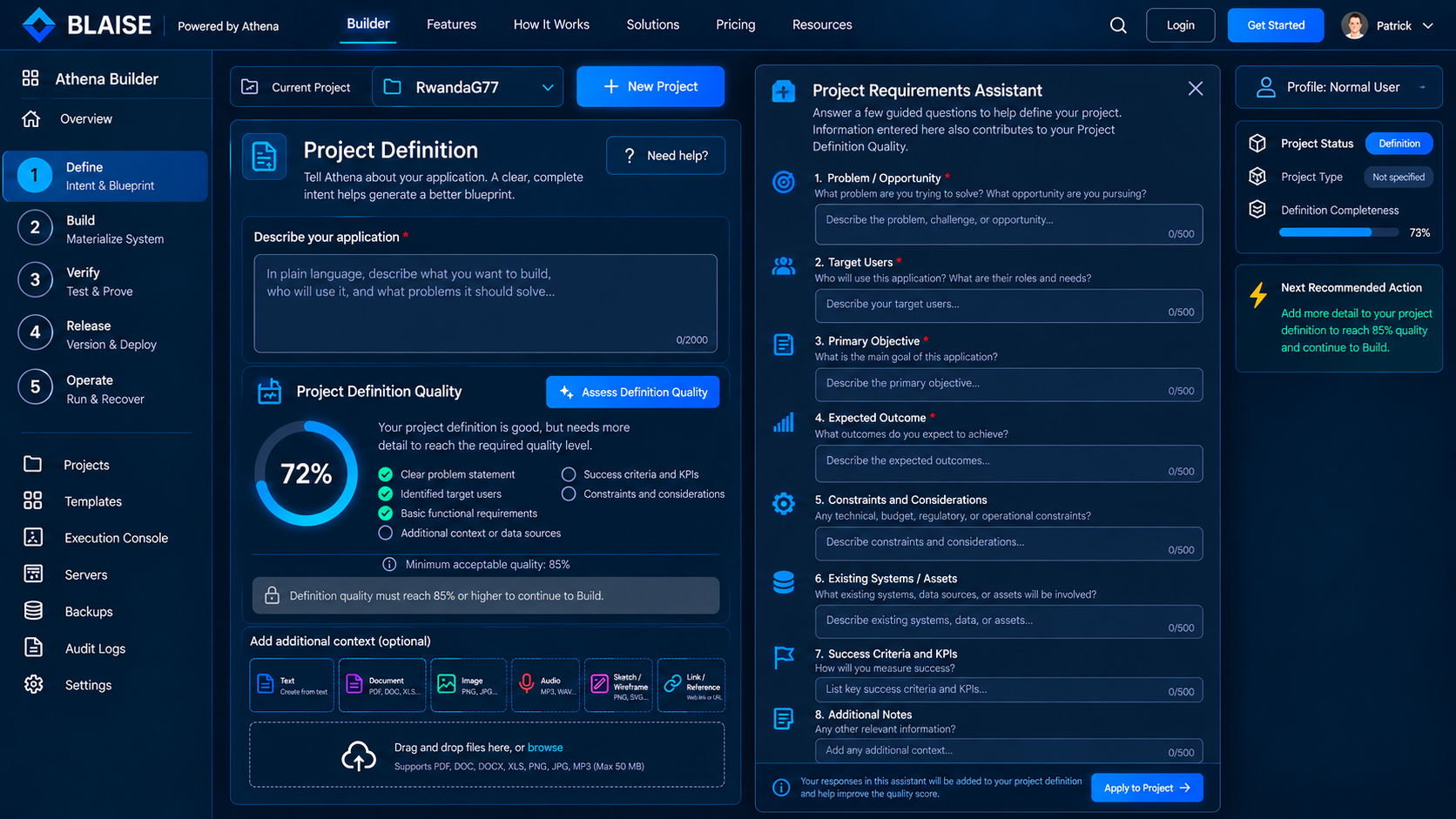The height and width of the screenshot is (819, 1456).
Task: Toggle Identified target users check
Action: coord(386,493)
